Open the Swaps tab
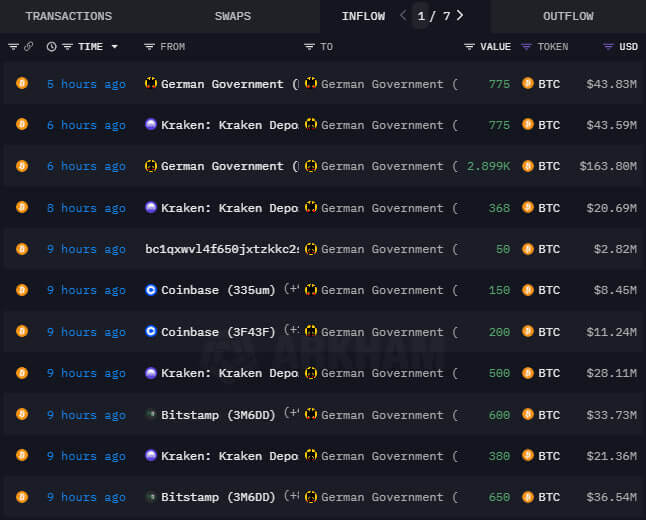The image size is (646, 520). pyautogui.click(x=233, y=16)
